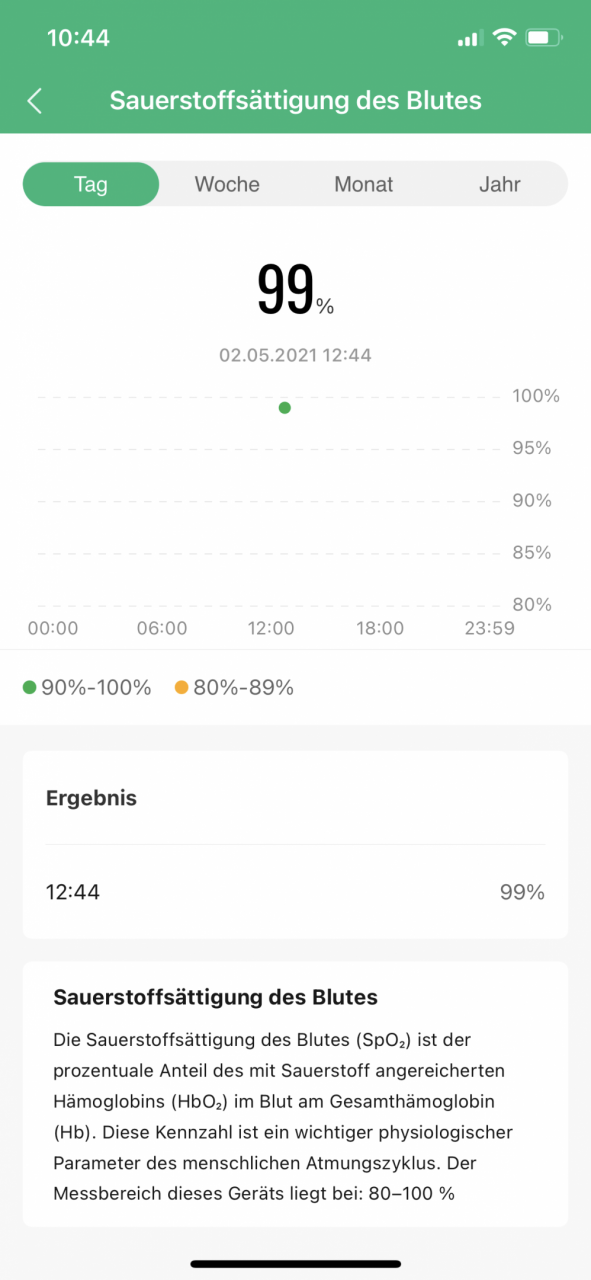591x1280 pixels.
Task: Open the 12:44 result entry
Action: pos(295,892)
